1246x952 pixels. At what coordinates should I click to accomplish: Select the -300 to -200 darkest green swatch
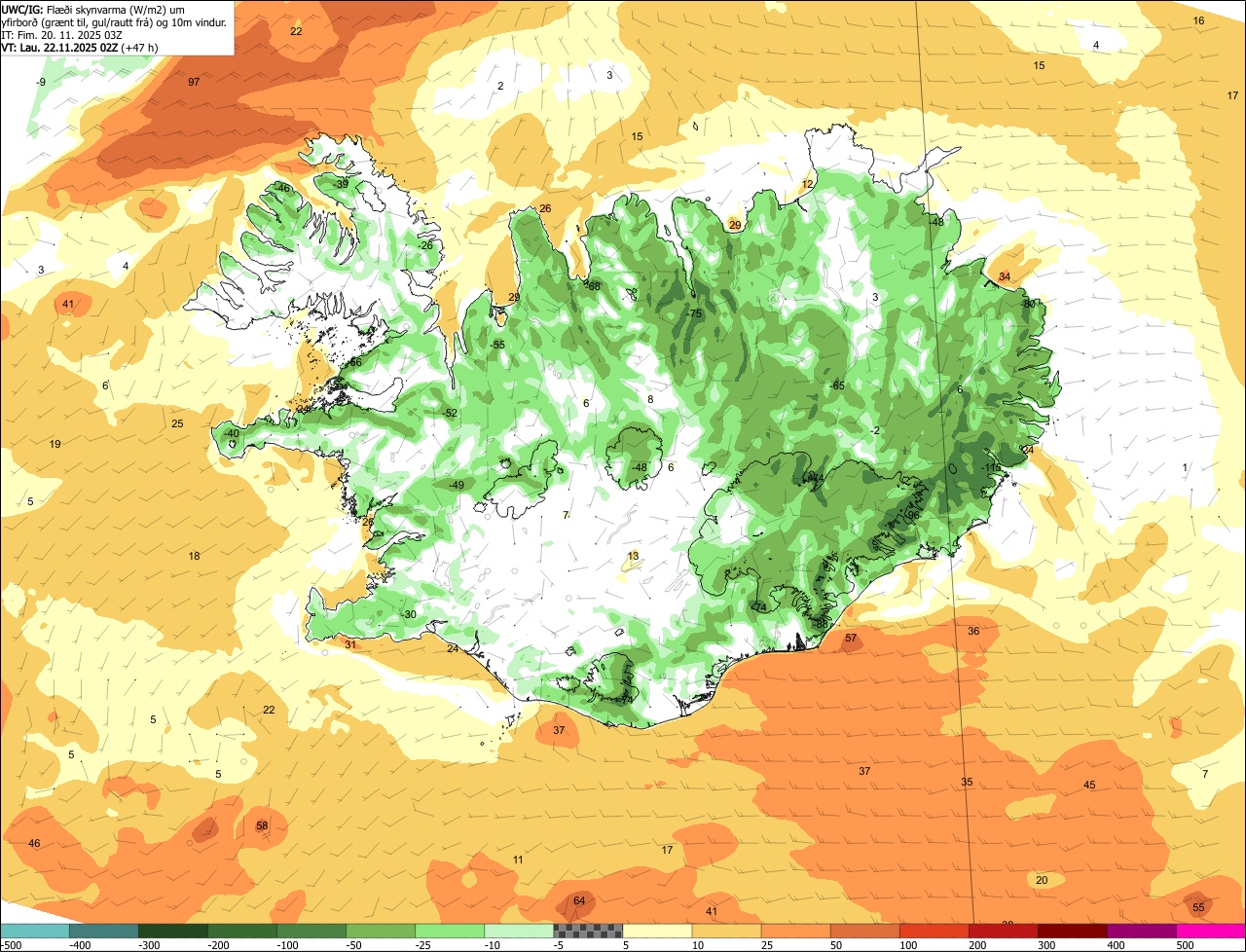click(x=172, y=931)
